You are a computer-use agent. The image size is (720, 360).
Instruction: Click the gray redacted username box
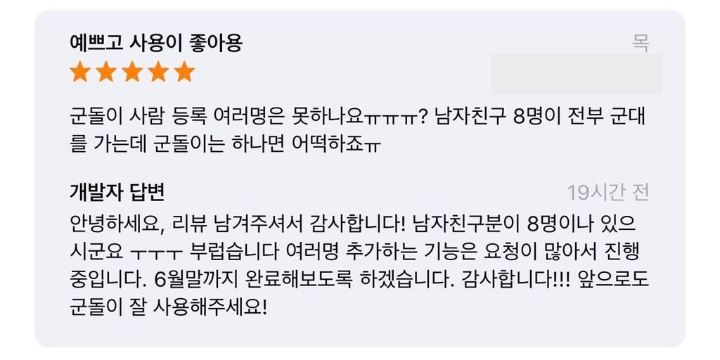577,74
